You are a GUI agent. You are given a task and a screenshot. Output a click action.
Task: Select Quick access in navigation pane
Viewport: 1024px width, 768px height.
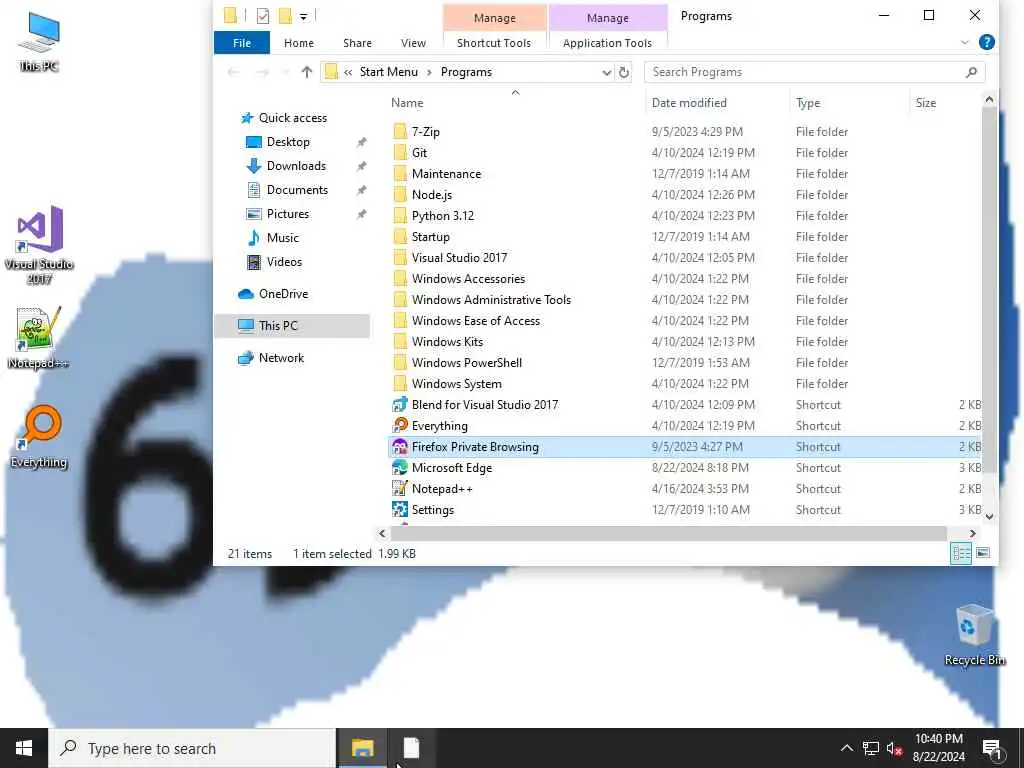[293, 118]
